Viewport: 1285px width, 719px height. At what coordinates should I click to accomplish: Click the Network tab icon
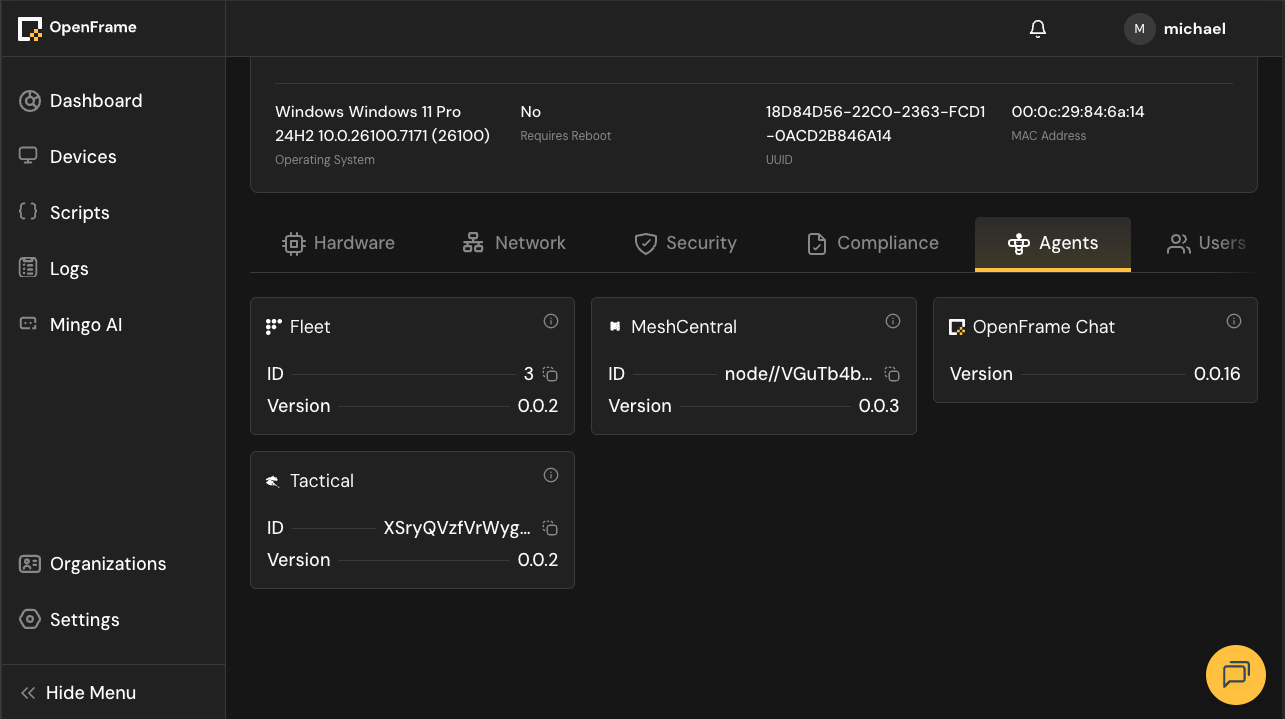click(x=473, y=243)
